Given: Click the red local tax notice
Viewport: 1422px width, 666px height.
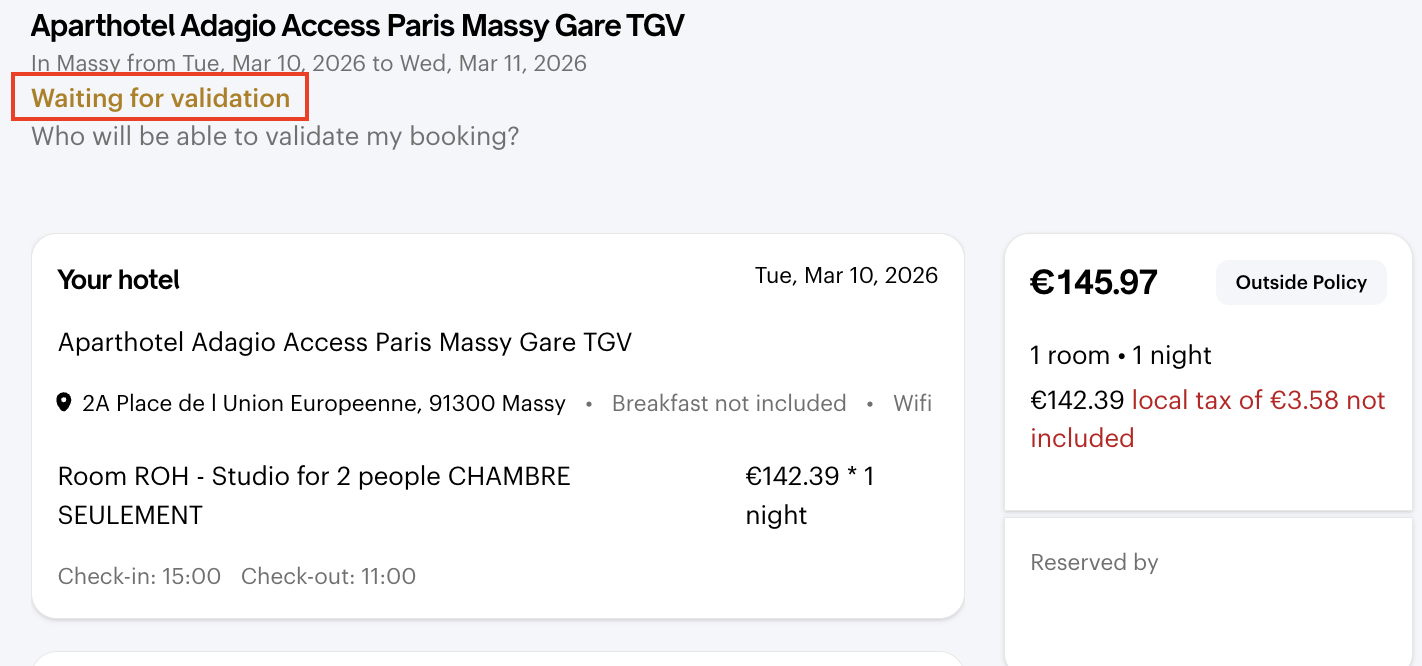Looking at the screenshot, I should [x=1258, y=402].
